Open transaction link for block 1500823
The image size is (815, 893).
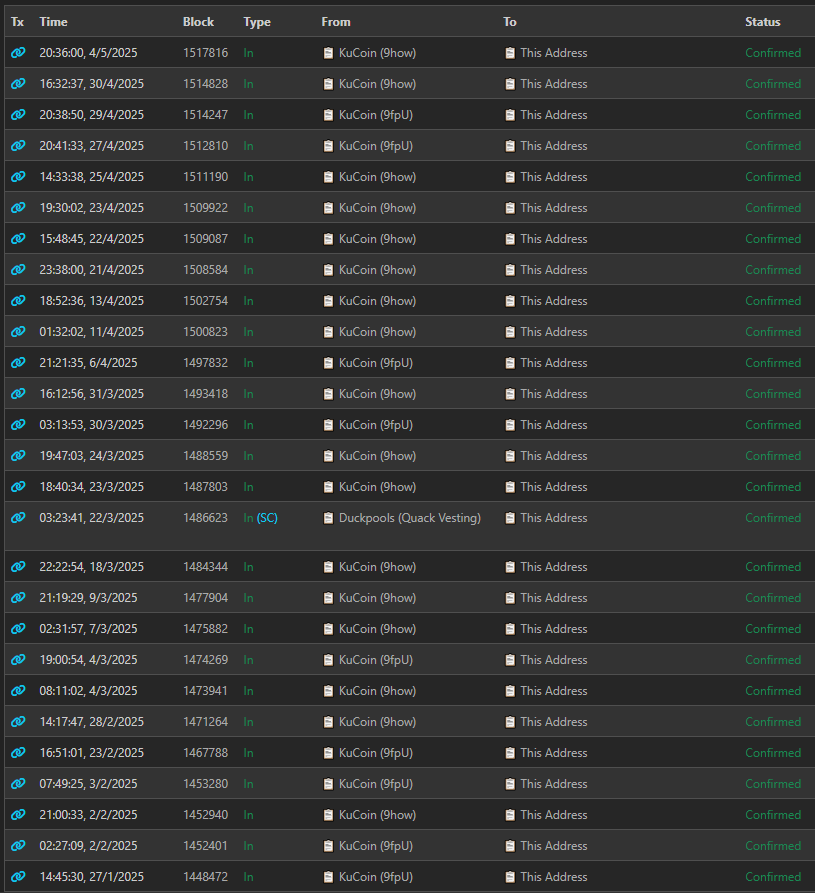[x=18, y=331]
